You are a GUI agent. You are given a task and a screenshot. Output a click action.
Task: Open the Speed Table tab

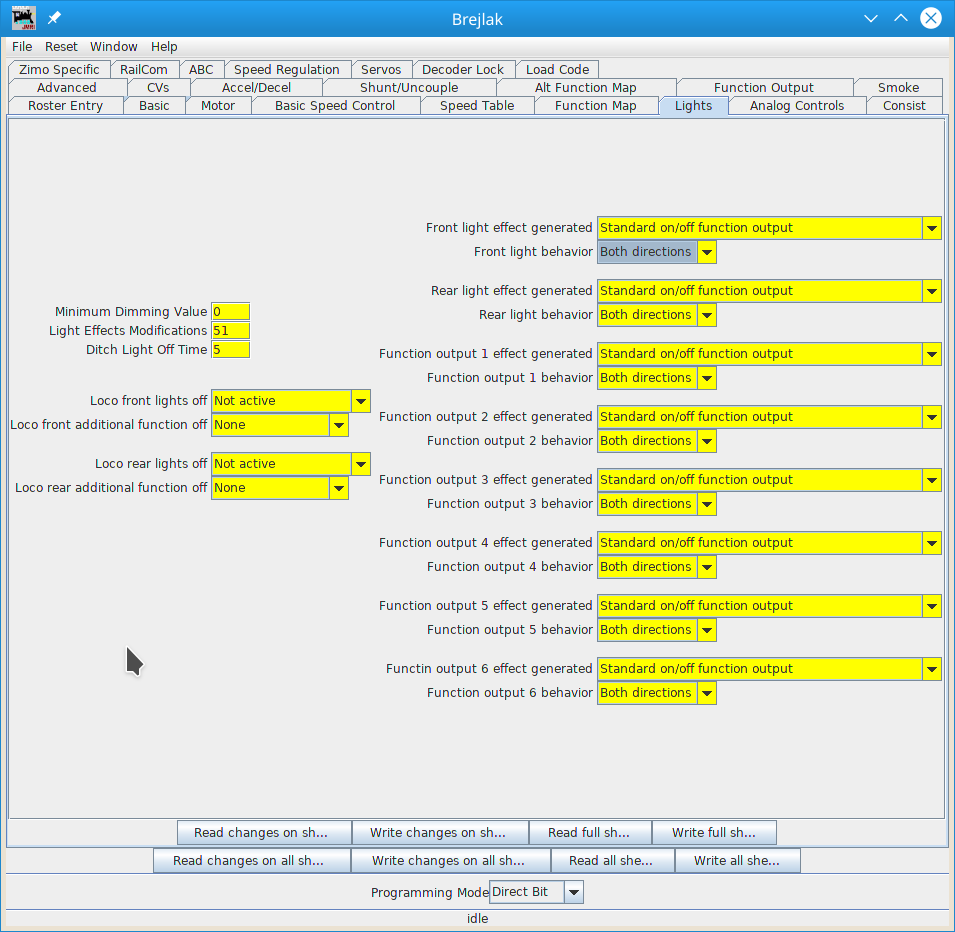[x=476, y=106]
